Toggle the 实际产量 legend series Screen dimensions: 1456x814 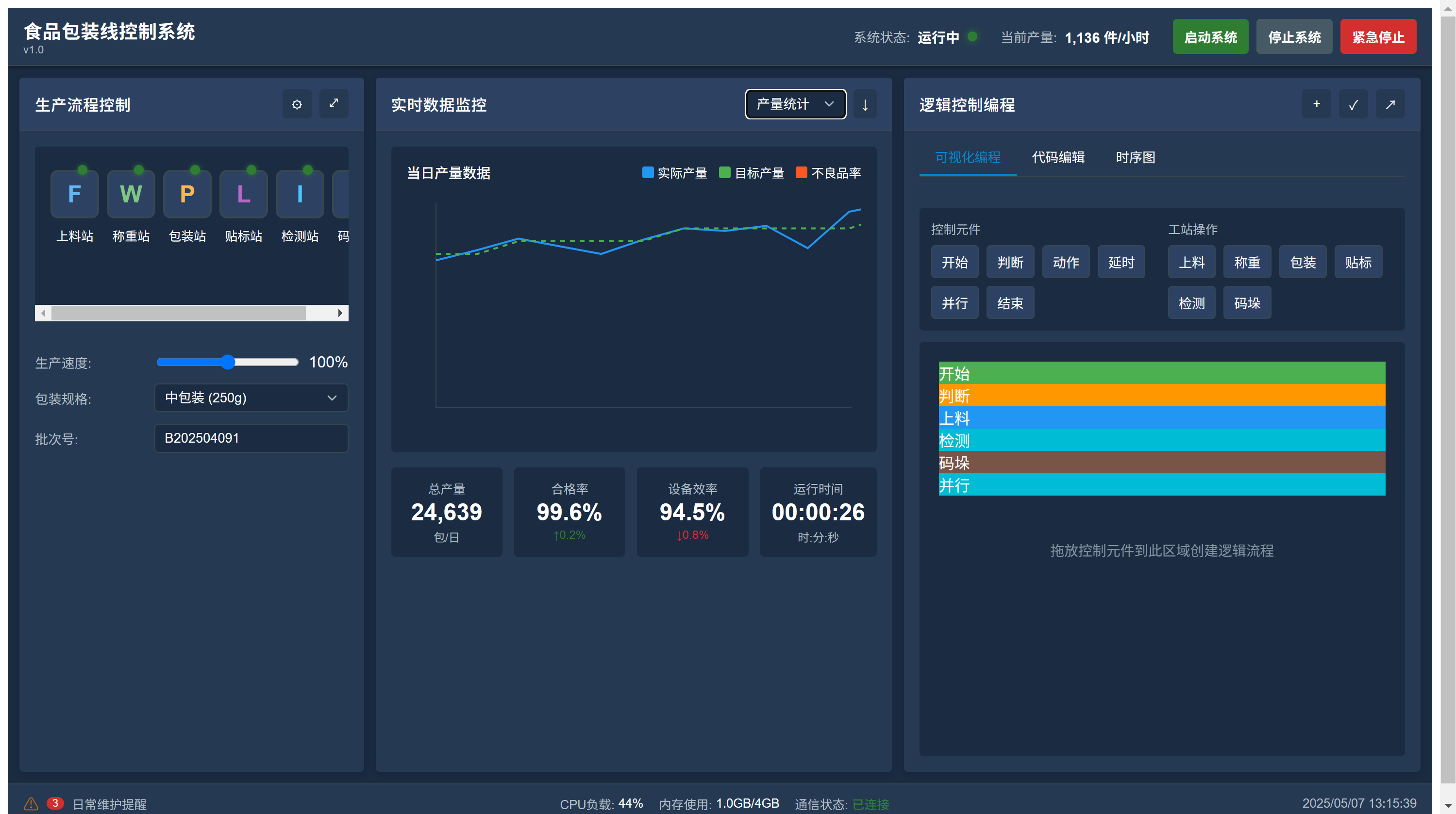click(674, 173)
